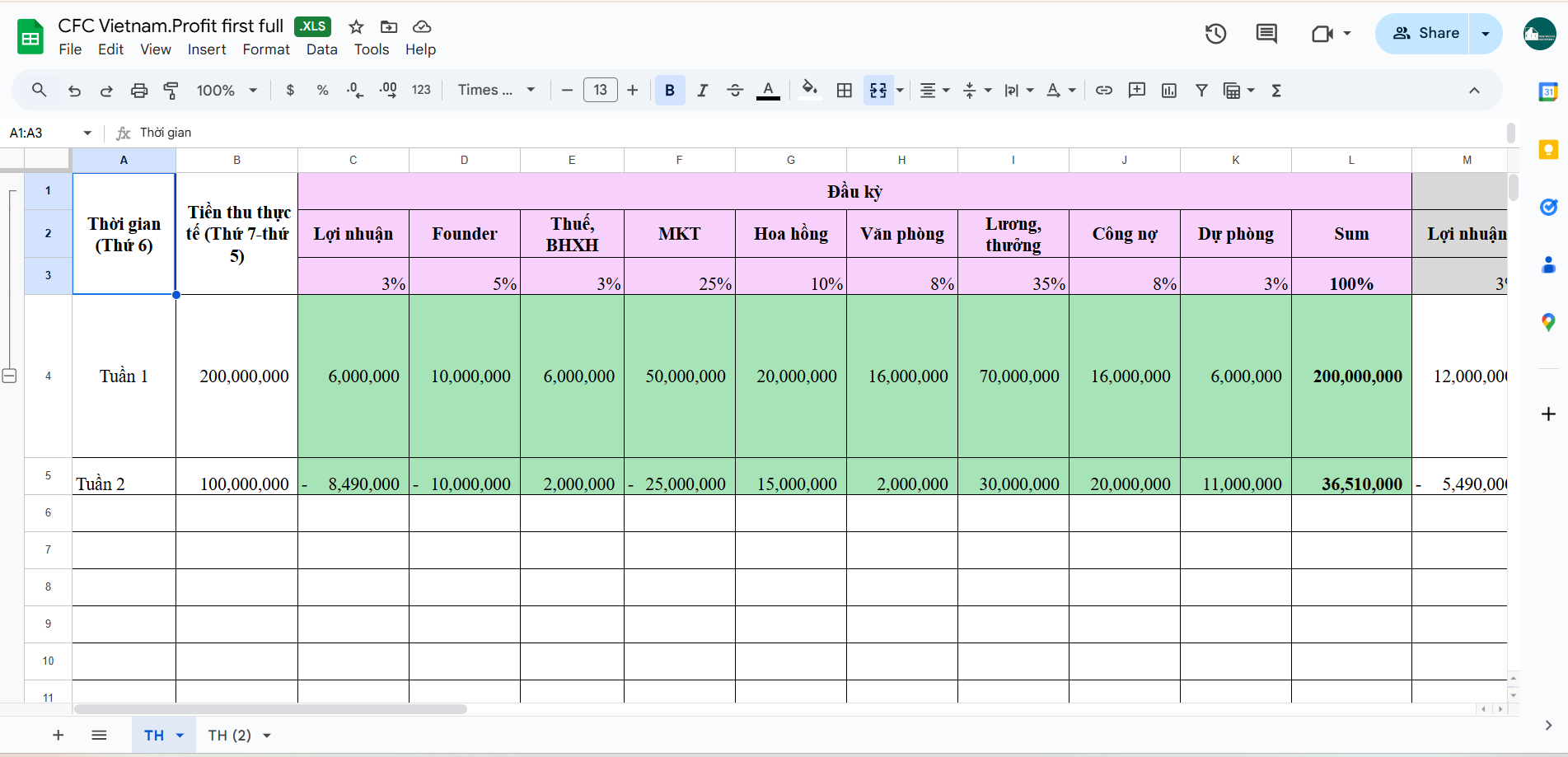Open the File menu
This screenshot has width=1568, height=757.
pyautogui.click(x=70, y=49)
